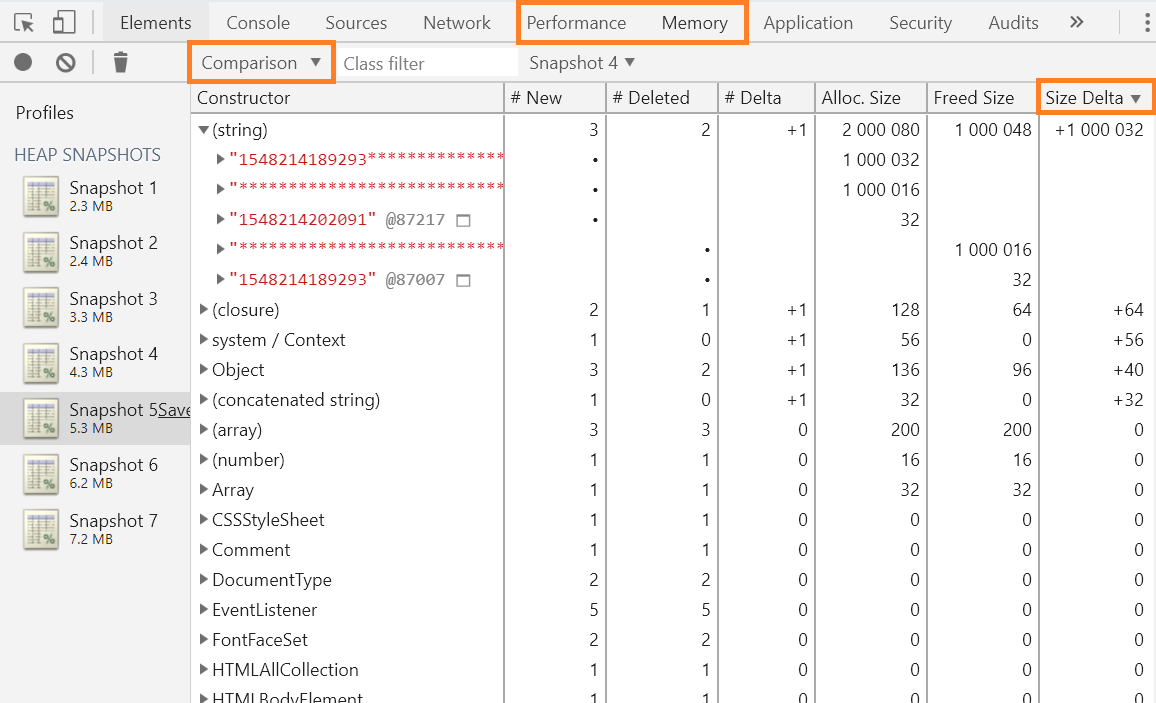Sort by the Alloc. Size column header
Screen dimensions: 1156x703
pyautogui.click(x=861, y=98)
